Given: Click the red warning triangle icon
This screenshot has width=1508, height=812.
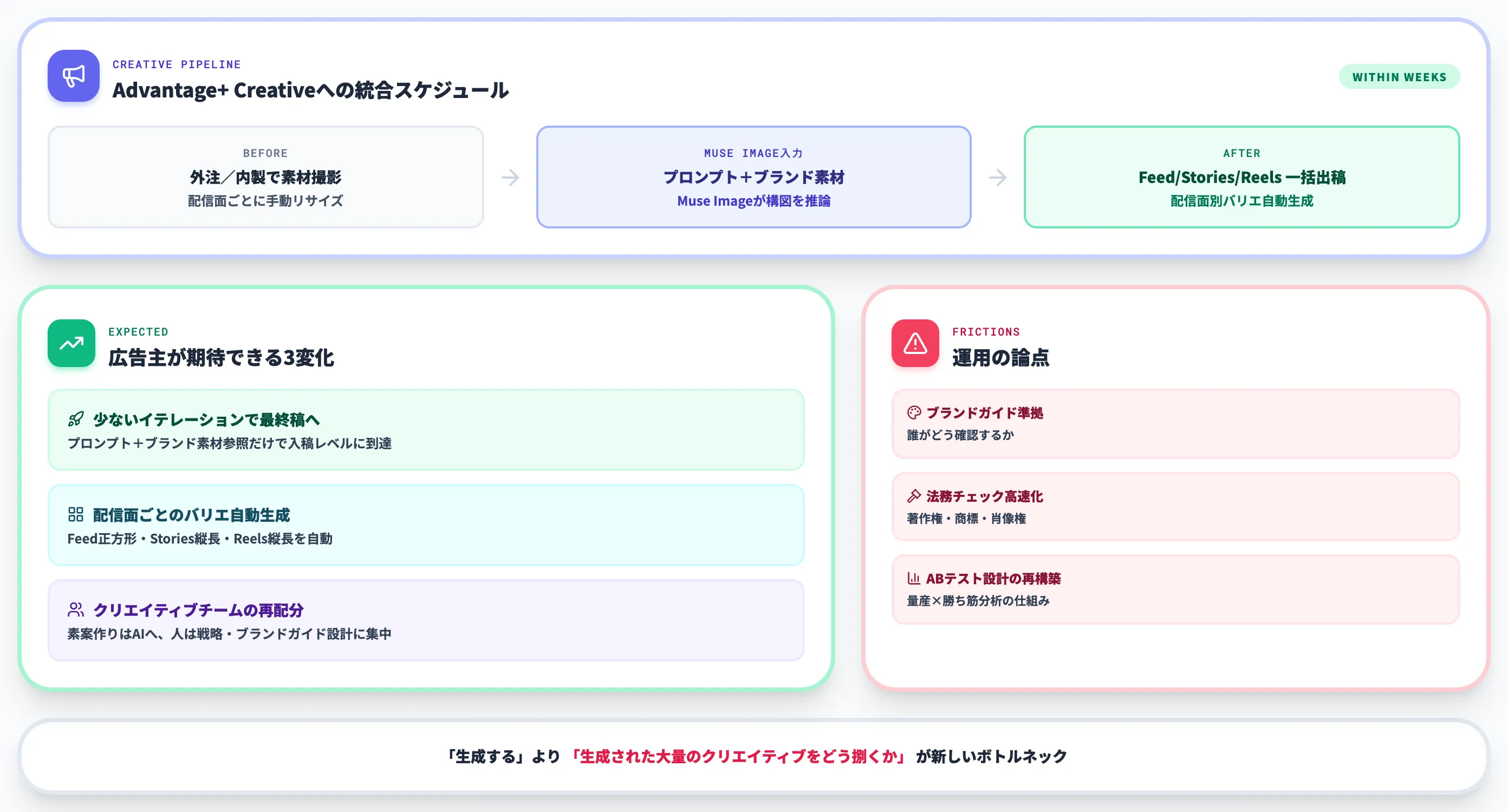Looking at the screenshot, I should (915, 343).
